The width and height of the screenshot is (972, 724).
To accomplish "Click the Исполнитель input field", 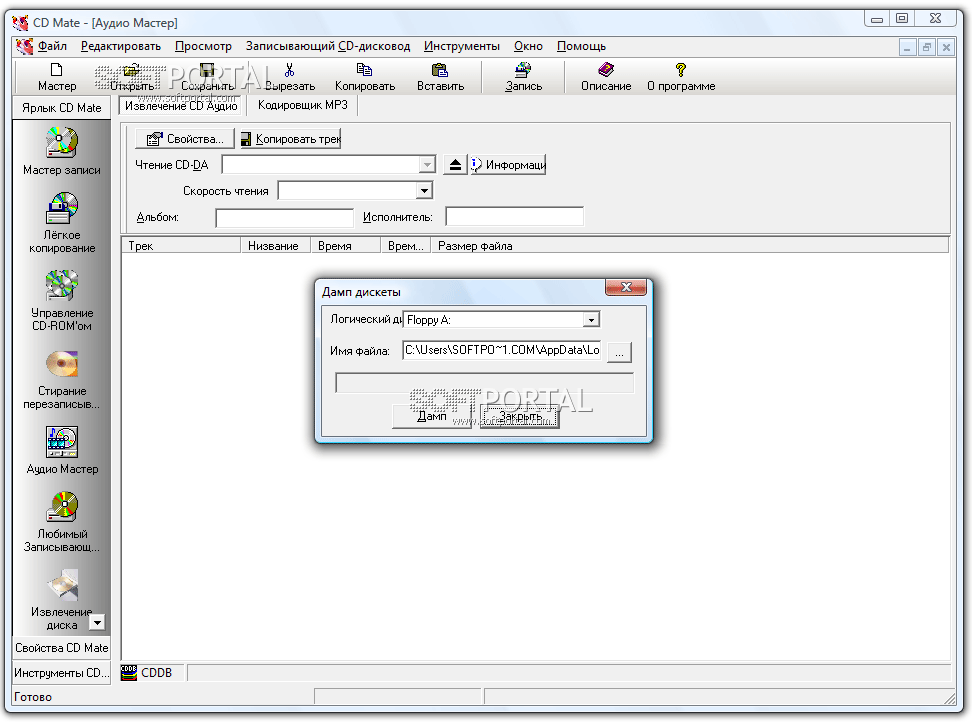I will tap(515, 216).
